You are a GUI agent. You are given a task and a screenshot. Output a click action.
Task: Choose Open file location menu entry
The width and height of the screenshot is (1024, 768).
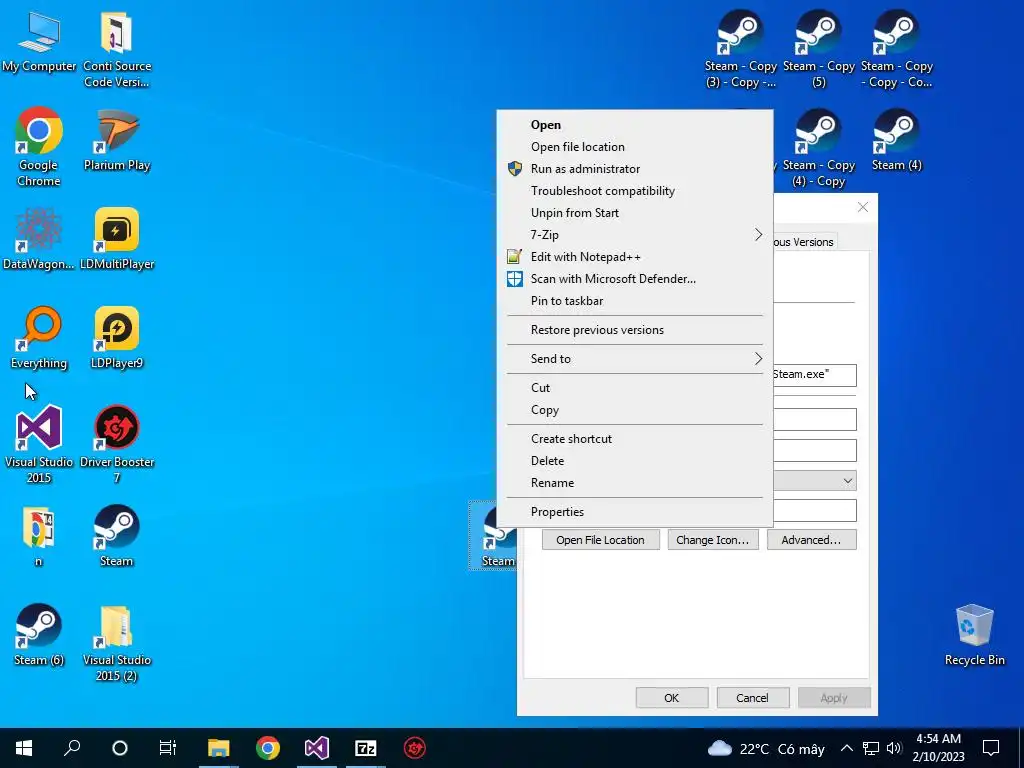(x=635, y=147)
